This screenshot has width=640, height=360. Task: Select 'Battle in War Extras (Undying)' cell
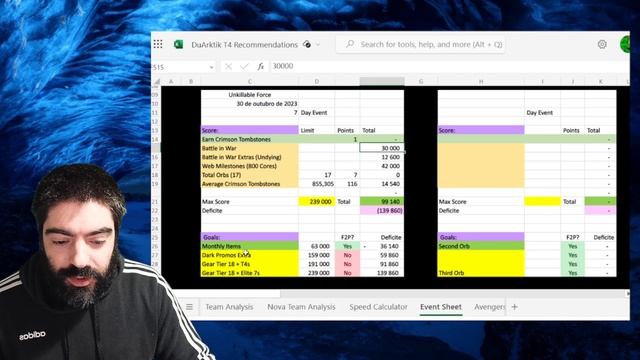(x=250, y=157)
